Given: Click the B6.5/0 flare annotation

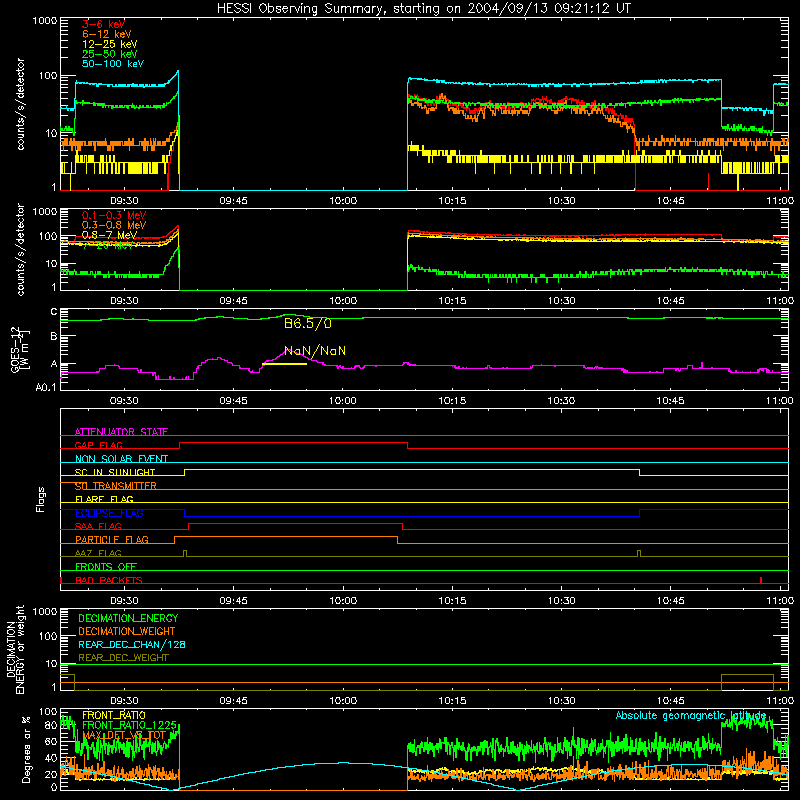Looking at the screenshot, I should 308,323.
